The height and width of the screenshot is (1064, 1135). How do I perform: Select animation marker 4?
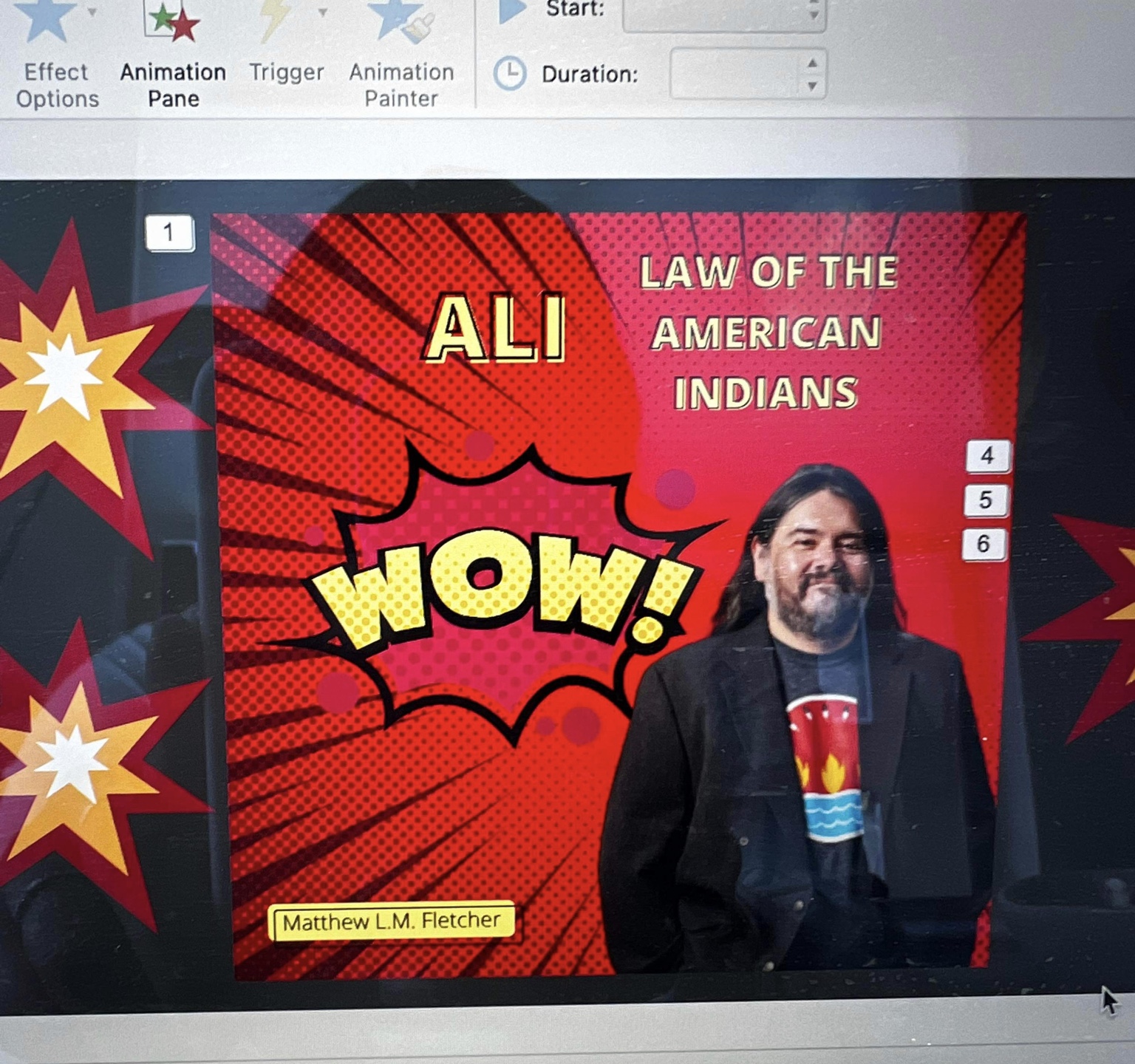(986, 456)
